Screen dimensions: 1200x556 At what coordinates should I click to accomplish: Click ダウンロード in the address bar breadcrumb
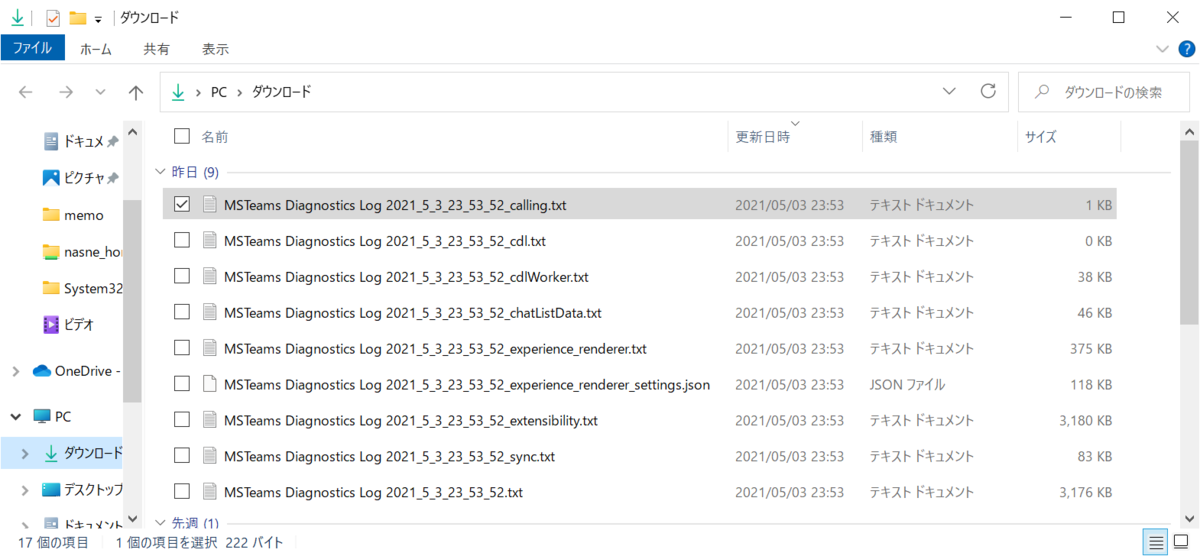281,92
